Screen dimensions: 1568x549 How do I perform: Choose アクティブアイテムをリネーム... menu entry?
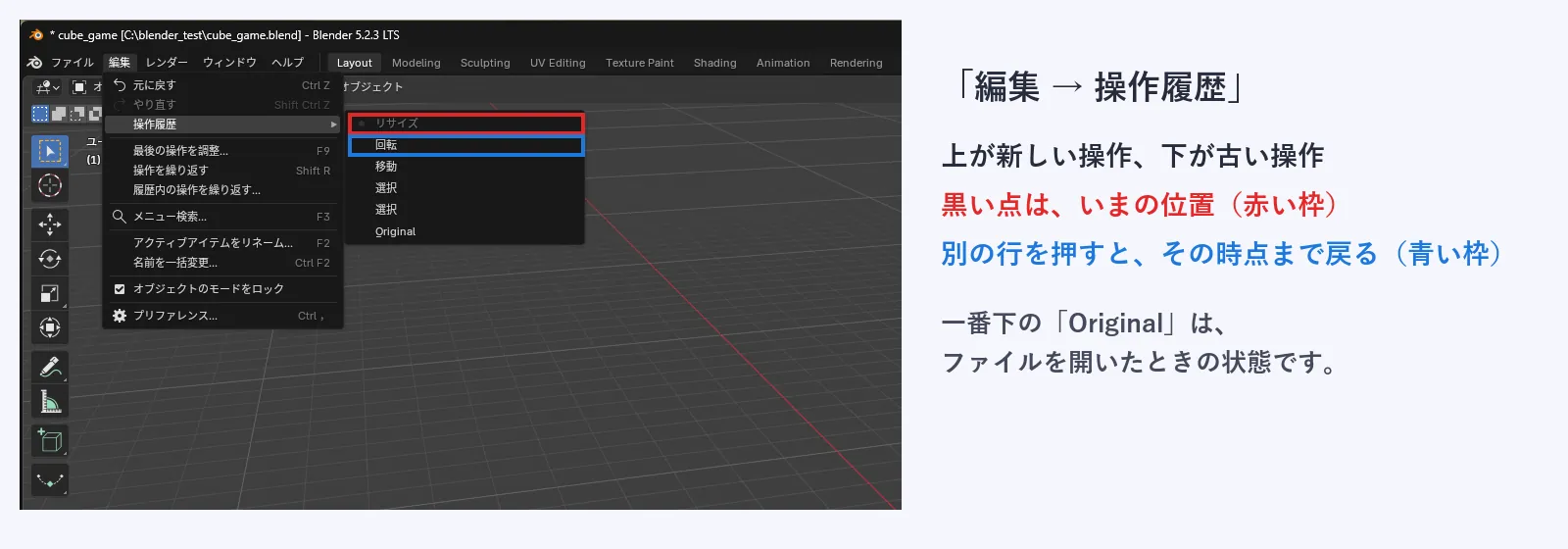[222, 243]
